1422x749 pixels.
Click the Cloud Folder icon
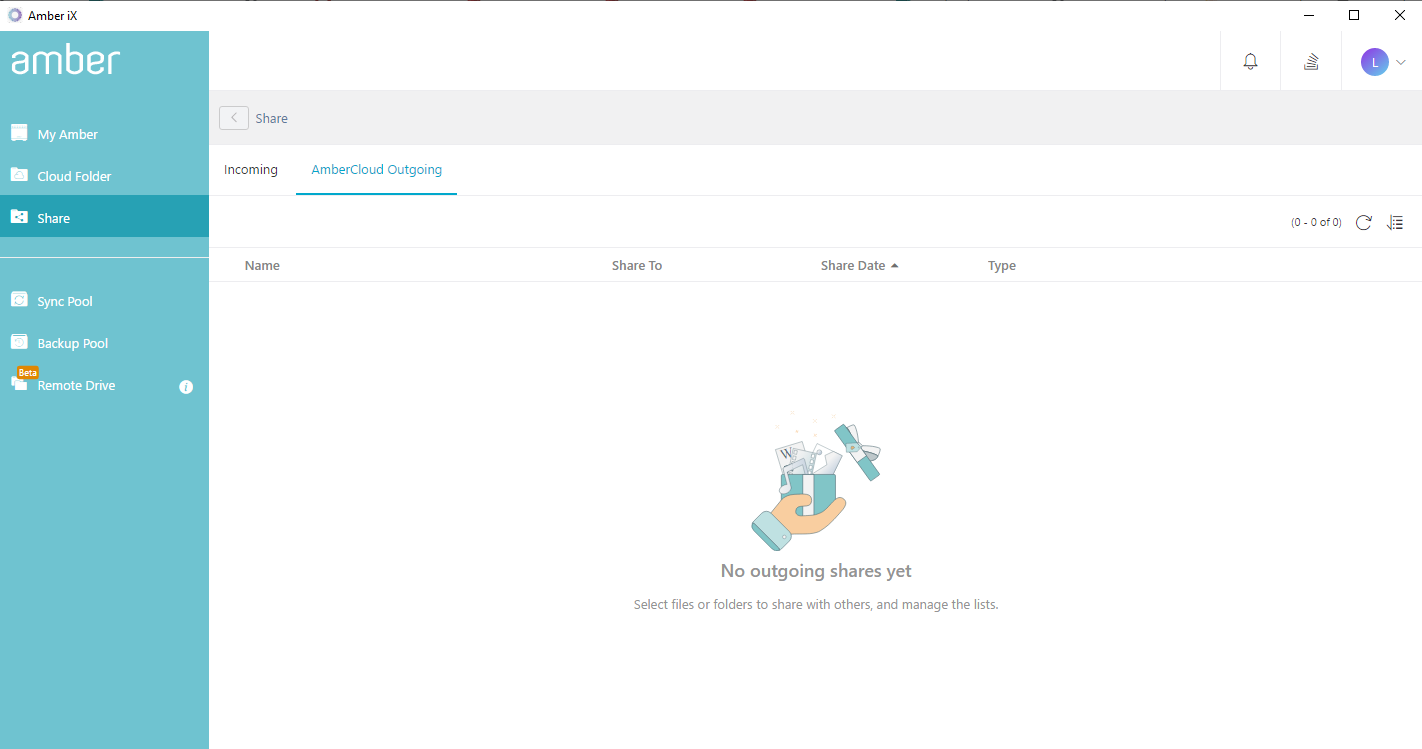pos(19,175)
